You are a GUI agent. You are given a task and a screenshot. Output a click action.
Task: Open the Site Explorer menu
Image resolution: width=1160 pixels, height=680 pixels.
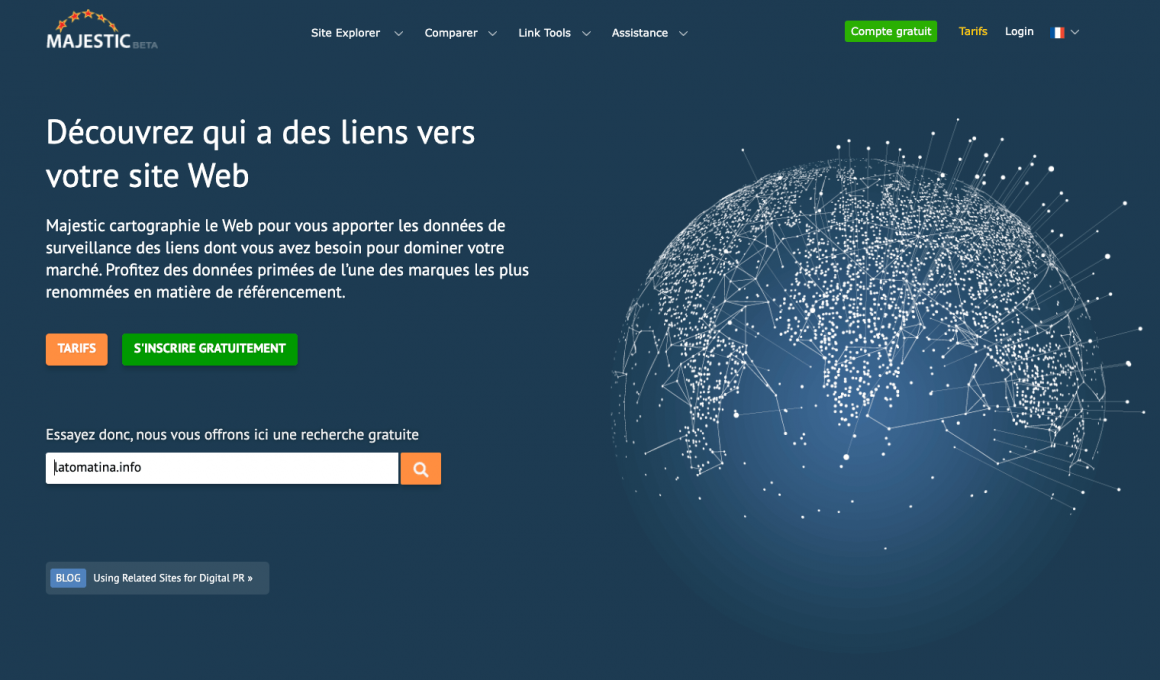pyautogui.click(x=345, y=33)
